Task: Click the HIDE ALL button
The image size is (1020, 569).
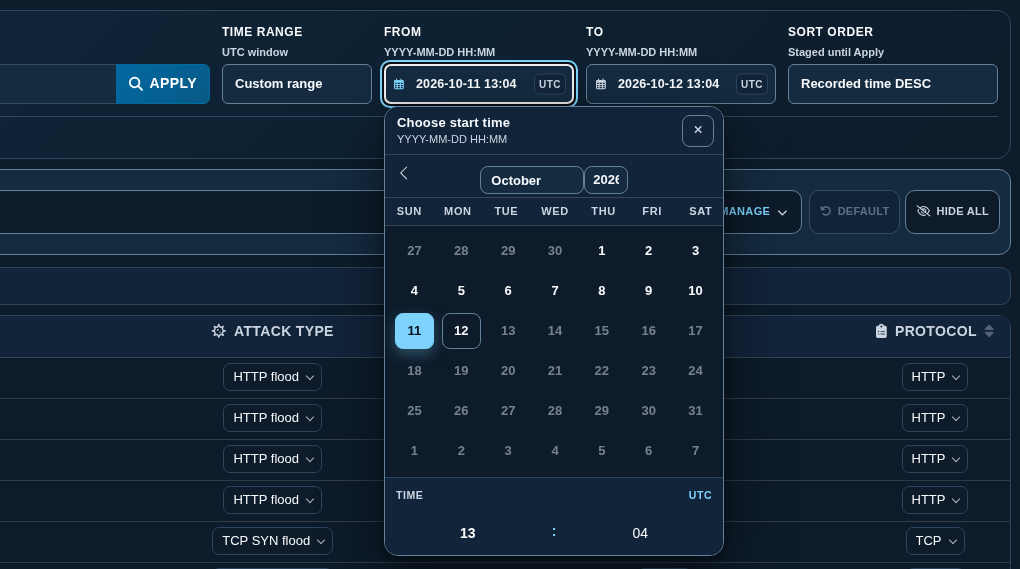Action: 952,211
